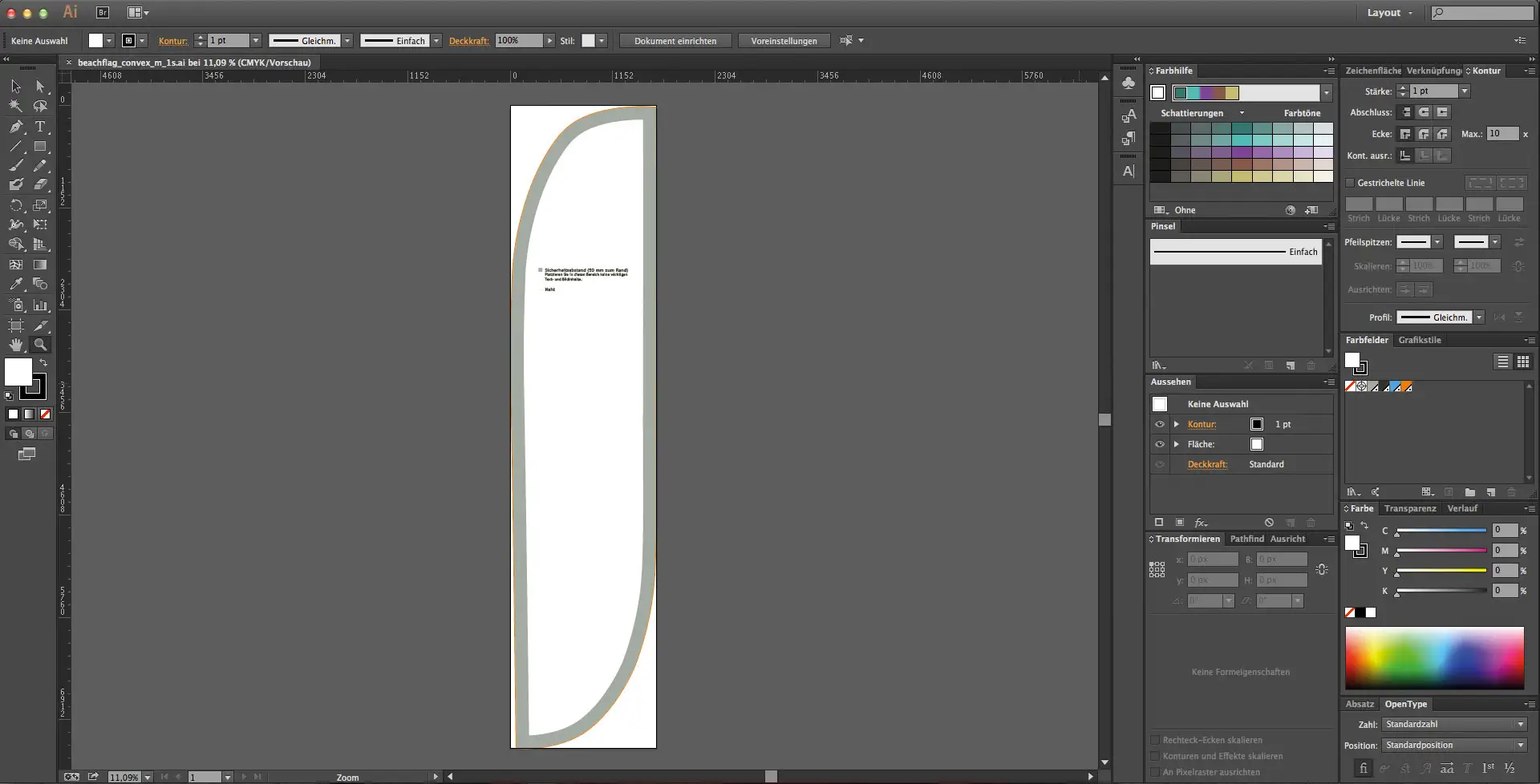
Task: Click the Dokument einrichten button
Action: 675,41
